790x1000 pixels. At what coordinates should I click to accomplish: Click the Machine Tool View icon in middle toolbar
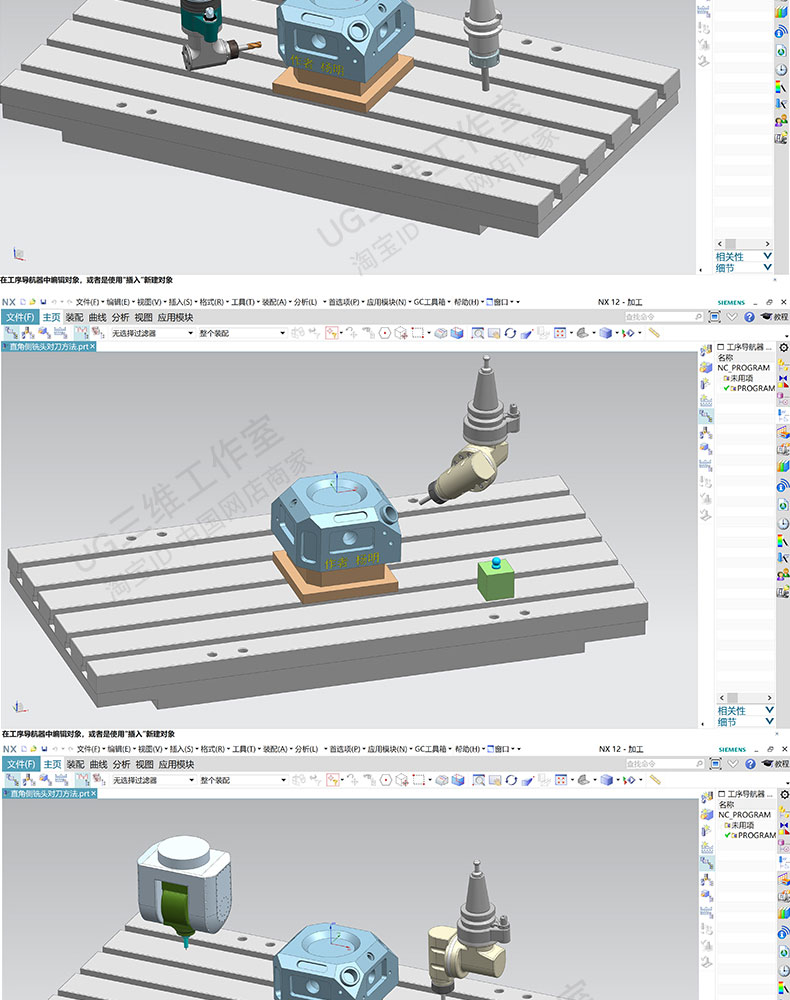pyautogui.click(x=27, y=332)
